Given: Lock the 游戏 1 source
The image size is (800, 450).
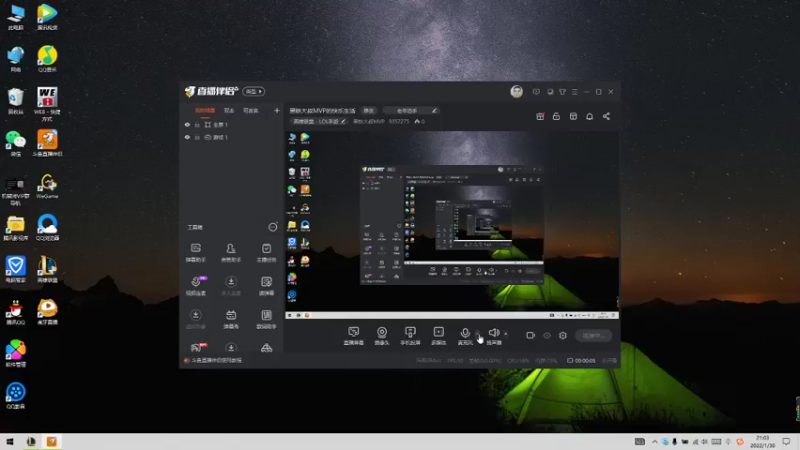Looking at the screenshot, I should (x=197, y=137).
